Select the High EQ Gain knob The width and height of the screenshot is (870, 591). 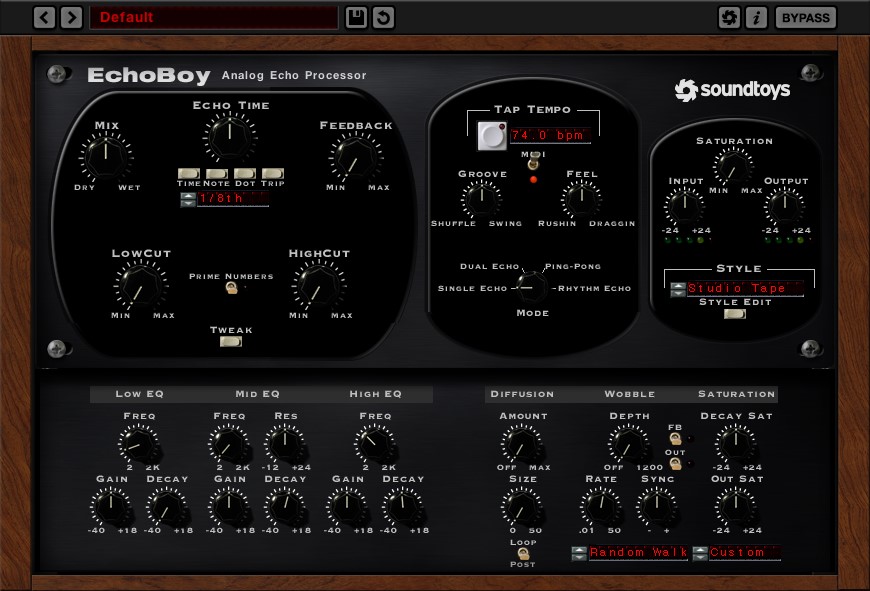pos(347,507)
